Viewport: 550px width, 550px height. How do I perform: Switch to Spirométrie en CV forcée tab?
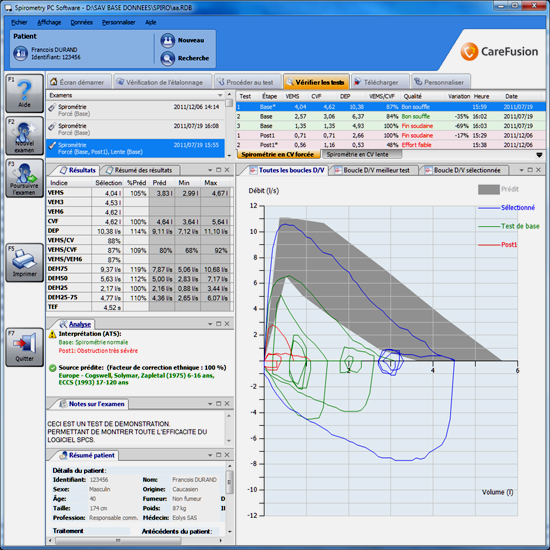point(278,154)
